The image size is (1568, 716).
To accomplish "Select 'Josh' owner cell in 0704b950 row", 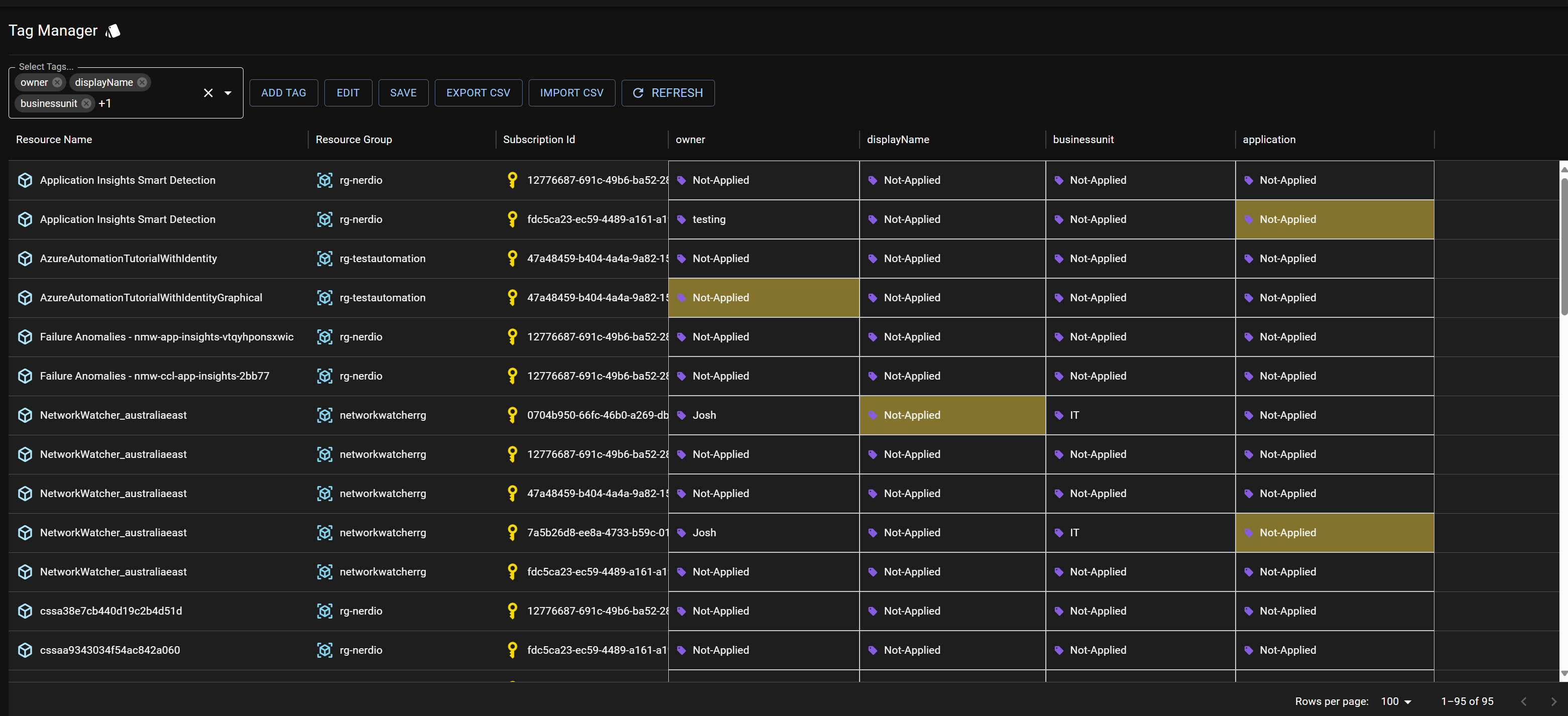I will click(764, 415).
